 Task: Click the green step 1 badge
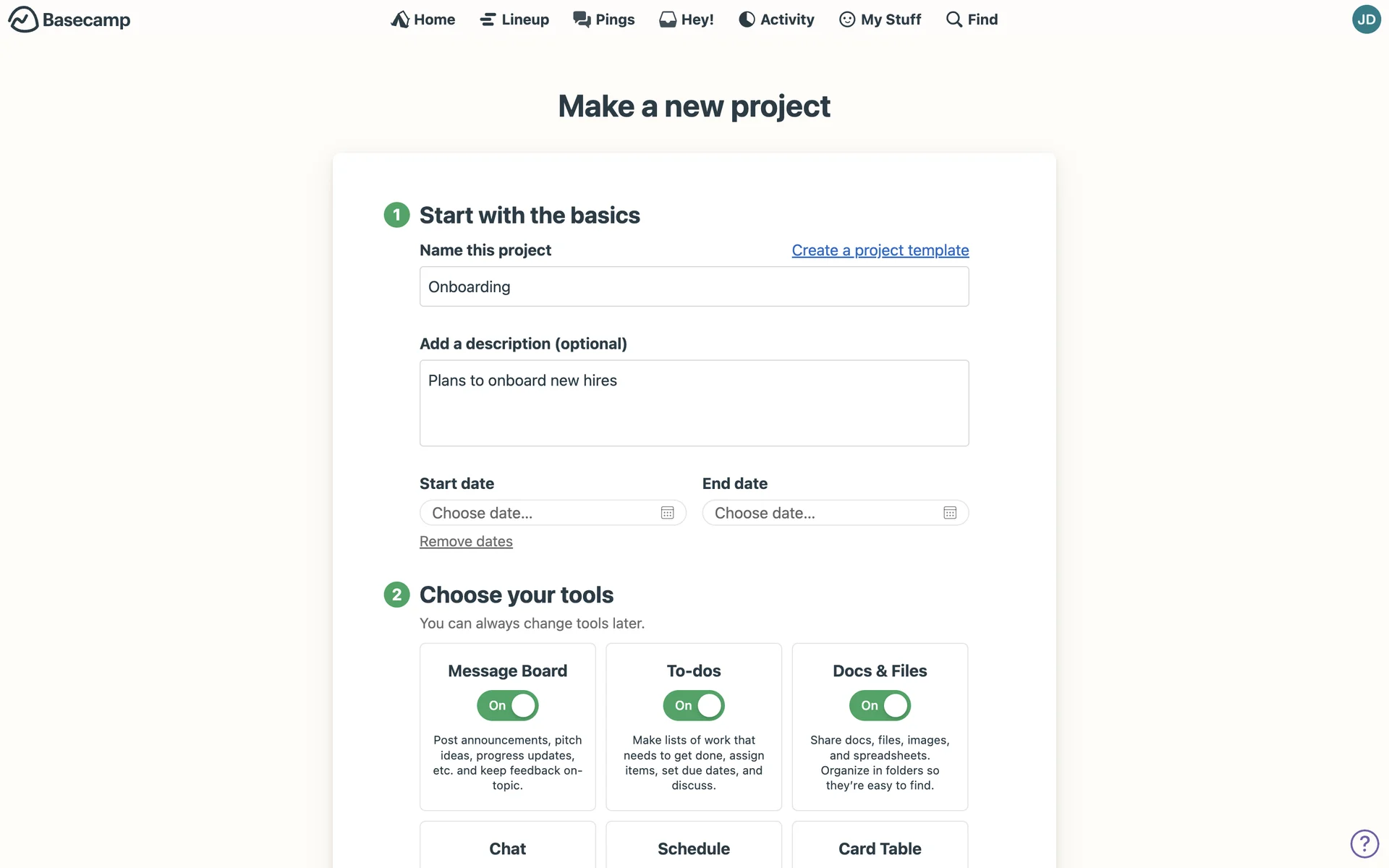click(x=396, y=215)
